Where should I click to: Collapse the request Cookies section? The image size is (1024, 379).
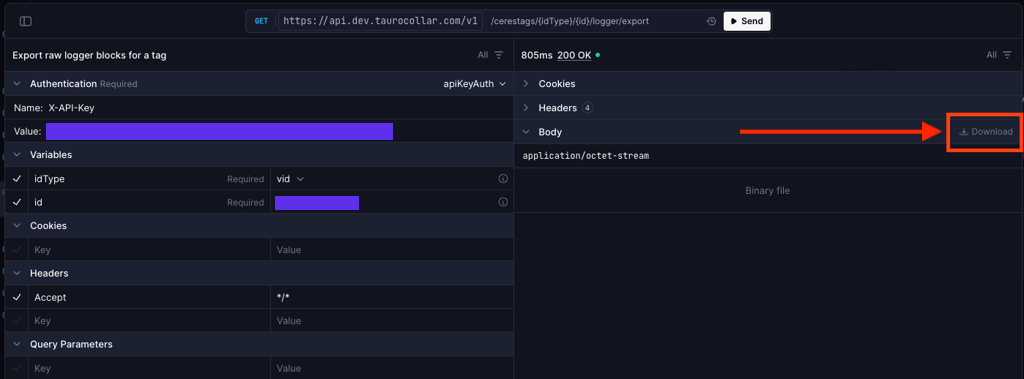pos(18,225)
